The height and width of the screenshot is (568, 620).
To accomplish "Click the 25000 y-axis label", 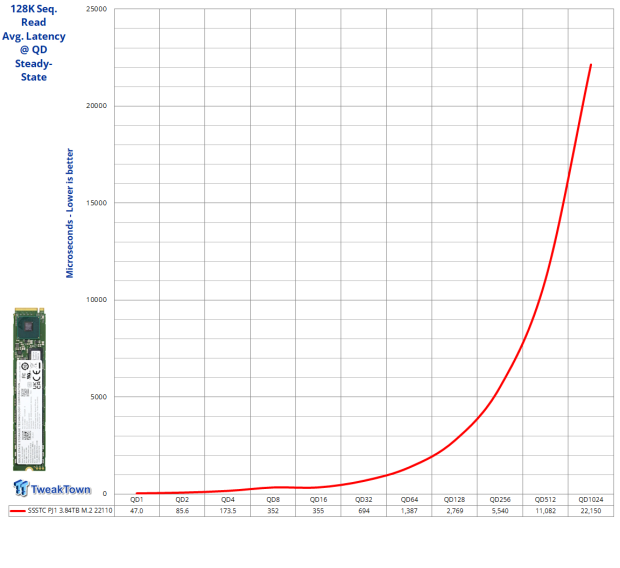I will 96,9.
